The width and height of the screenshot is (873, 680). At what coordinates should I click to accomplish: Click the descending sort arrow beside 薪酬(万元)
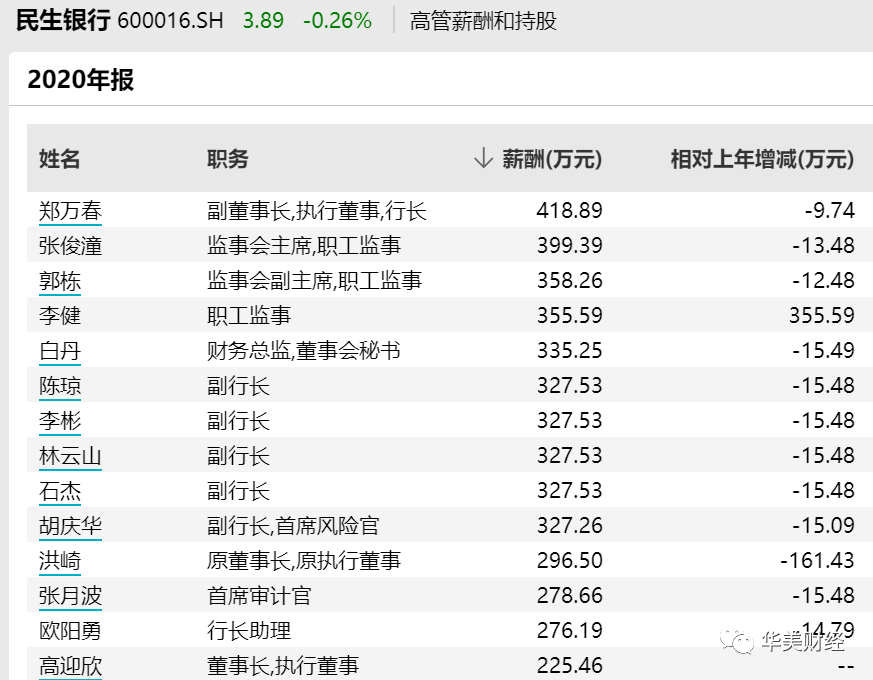coord(483,158)
